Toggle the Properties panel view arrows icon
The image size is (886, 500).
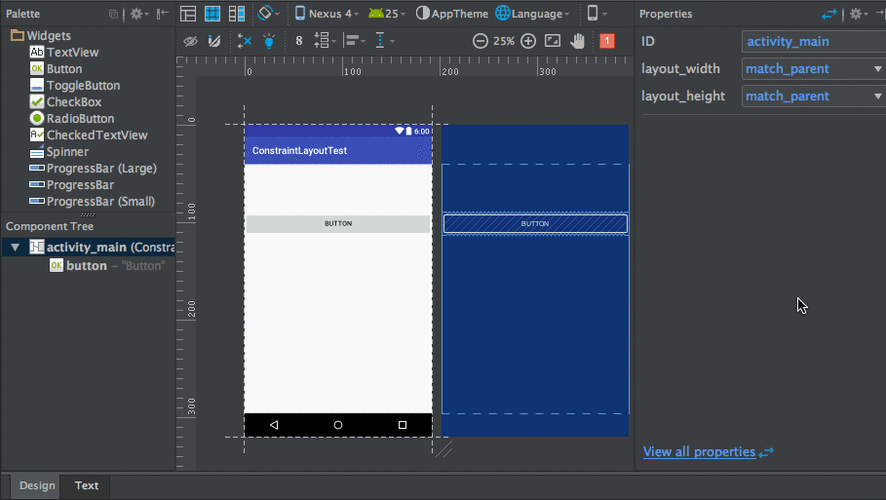tap(829, 14)
